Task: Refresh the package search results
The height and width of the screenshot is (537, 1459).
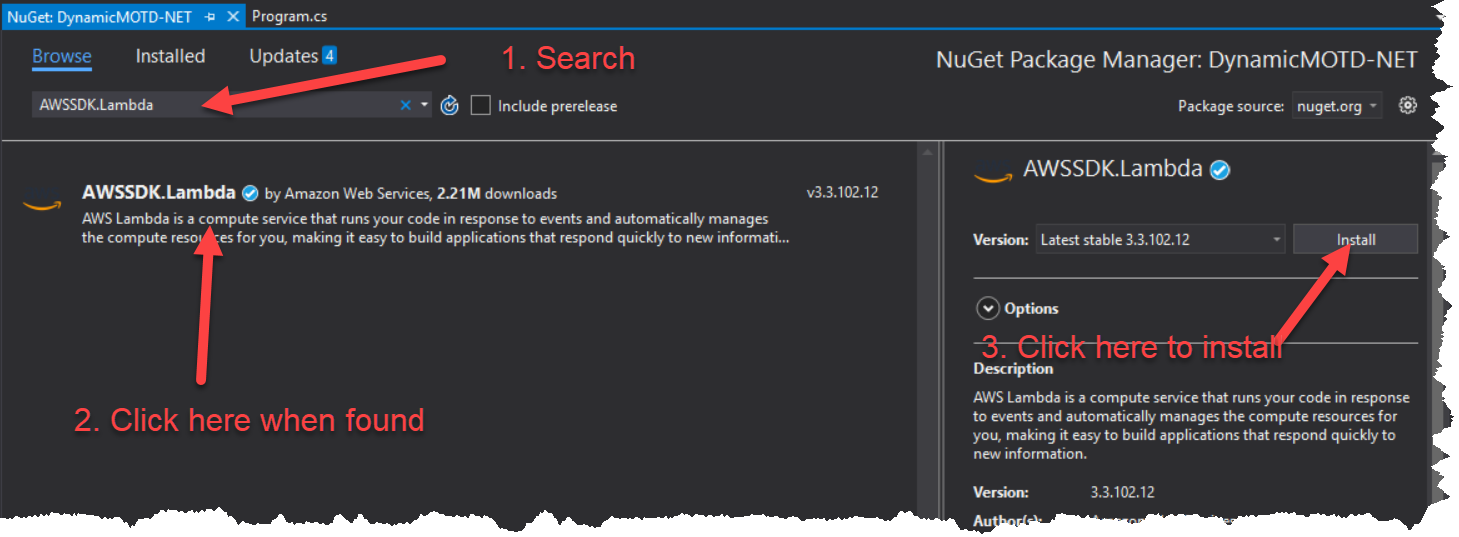Action: (x=449, y=105)
